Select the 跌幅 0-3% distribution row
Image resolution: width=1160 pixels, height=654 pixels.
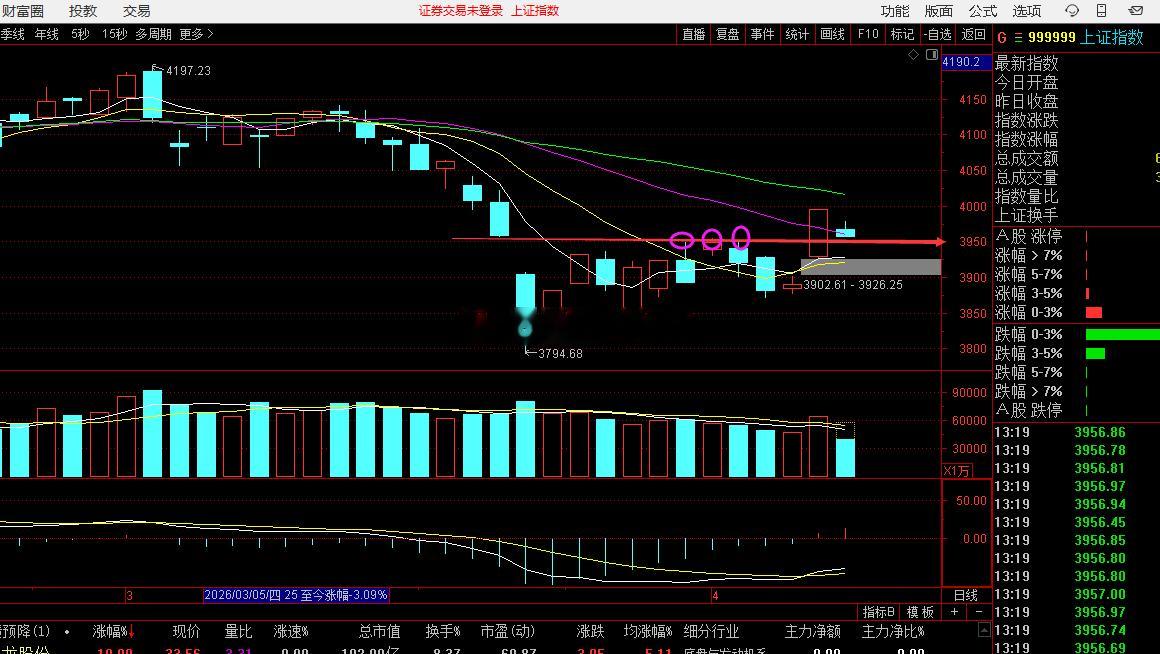1076,334
